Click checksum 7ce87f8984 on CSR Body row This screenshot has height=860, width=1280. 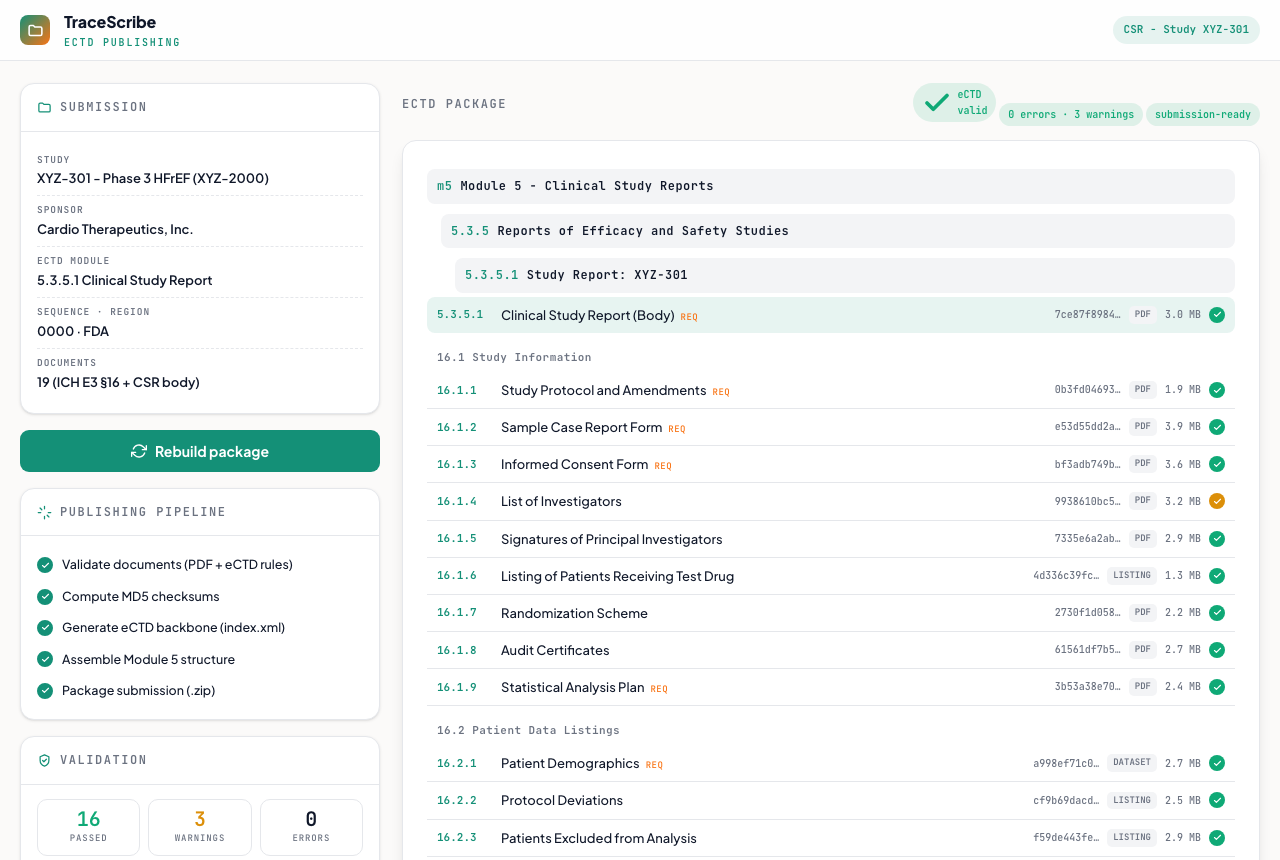pyautogui.click(x=1088, y=315)
